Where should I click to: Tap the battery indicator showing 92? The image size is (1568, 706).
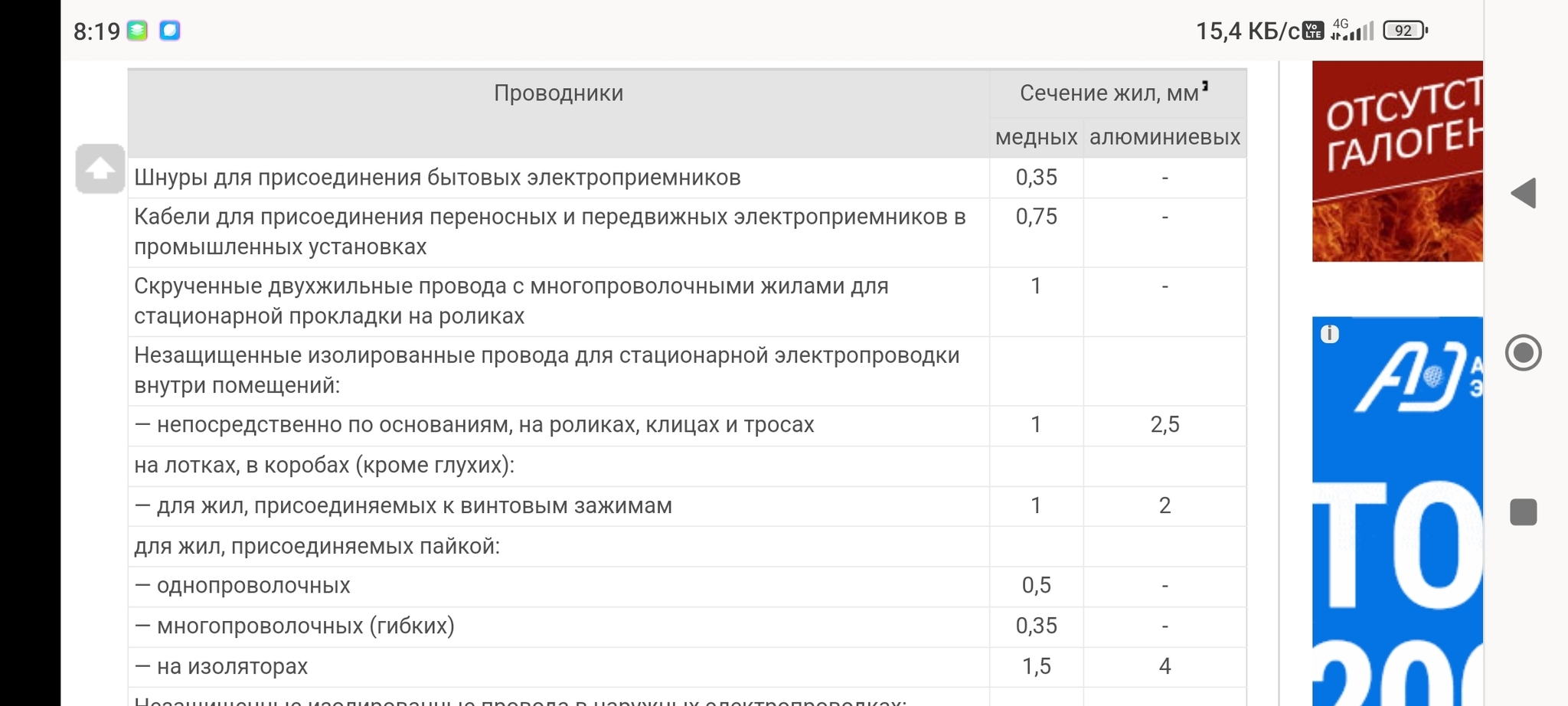pos(1405,31)
